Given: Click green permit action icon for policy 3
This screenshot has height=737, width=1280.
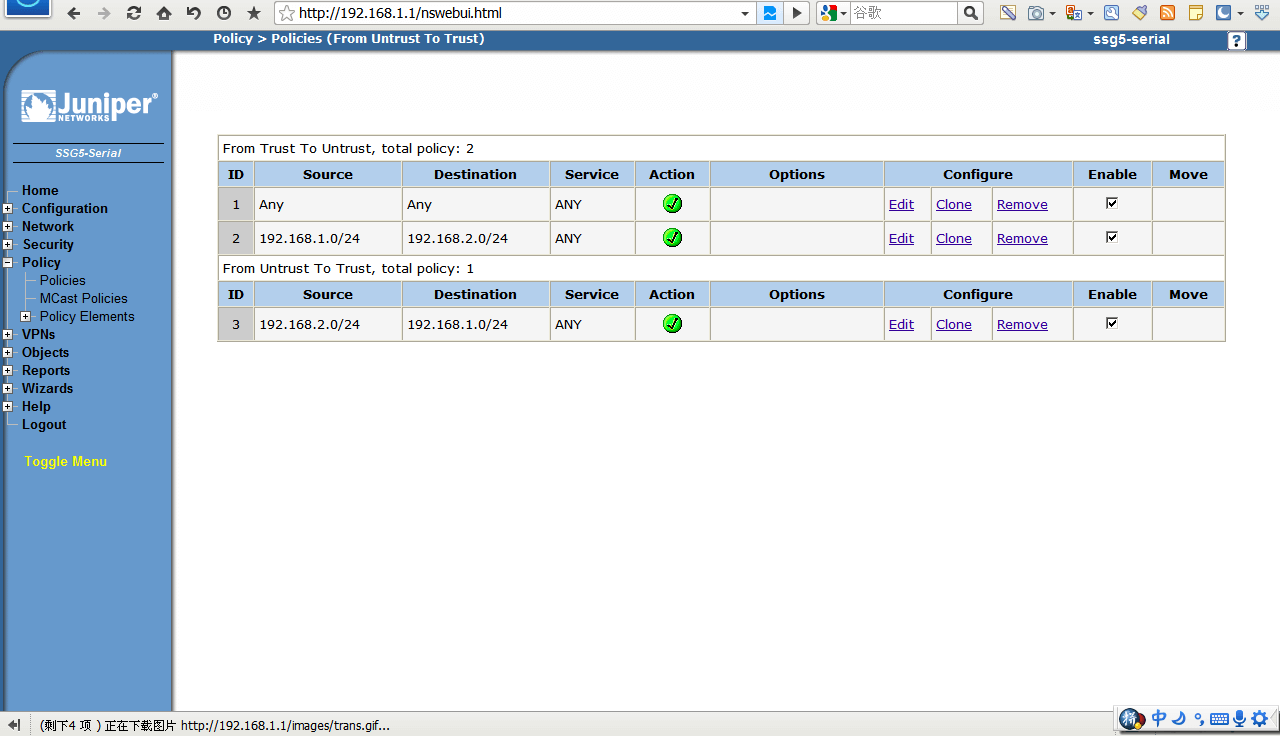Looking at the screenshot, I should click(x=672, y=324).
